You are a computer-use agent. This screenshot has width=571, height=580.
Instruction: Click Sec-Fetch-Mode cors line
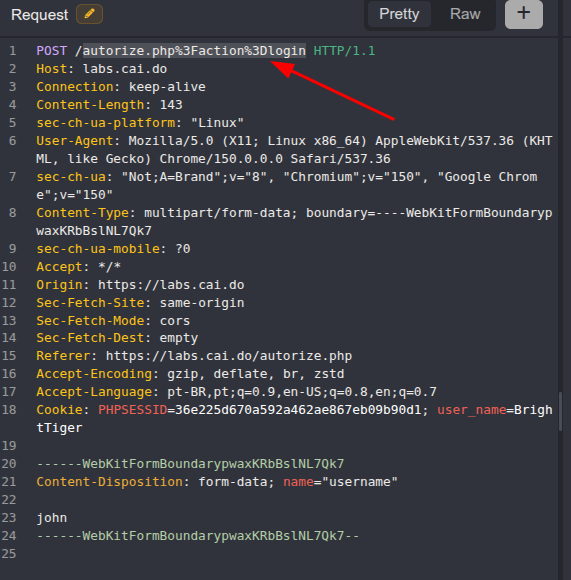click(113, 321)
